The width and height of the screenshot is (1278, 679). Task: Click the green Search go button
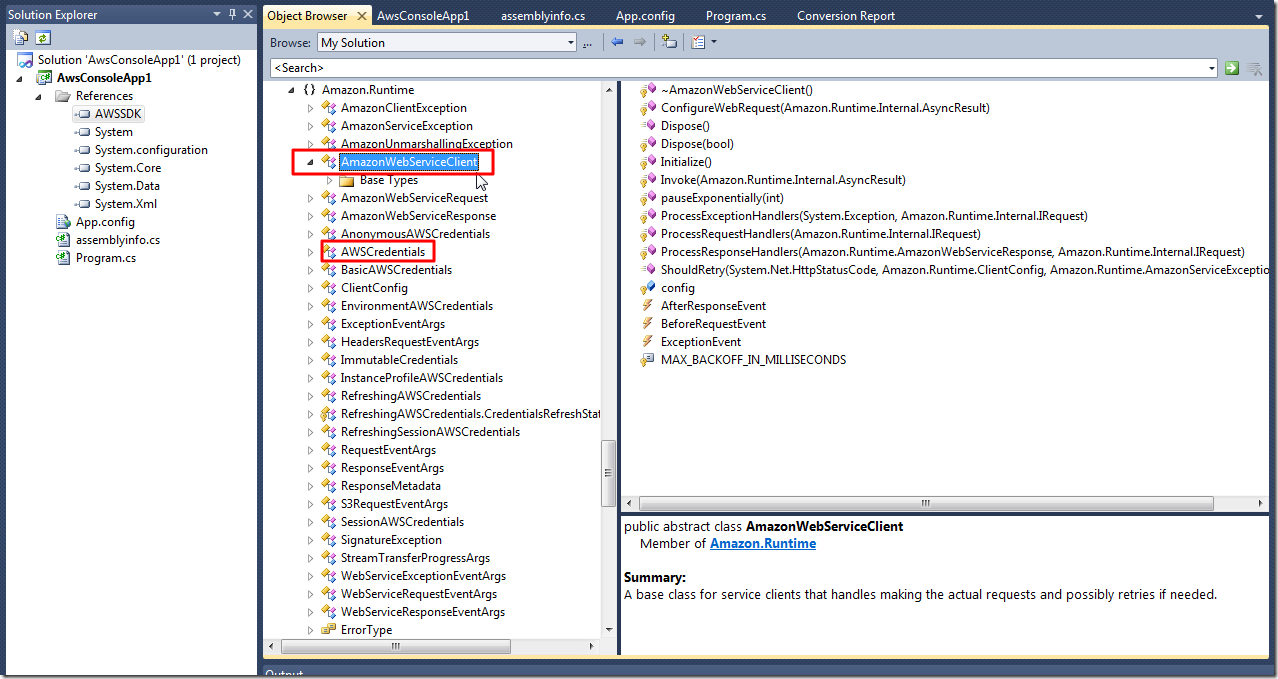point(1232,68)
